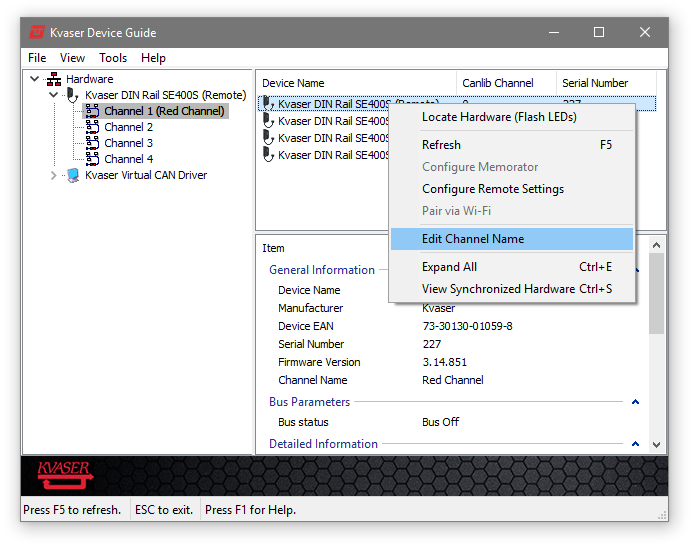Click the Canlib Channel column header
The width and height of the screenshot is (697, 554).
click(506, 83)
